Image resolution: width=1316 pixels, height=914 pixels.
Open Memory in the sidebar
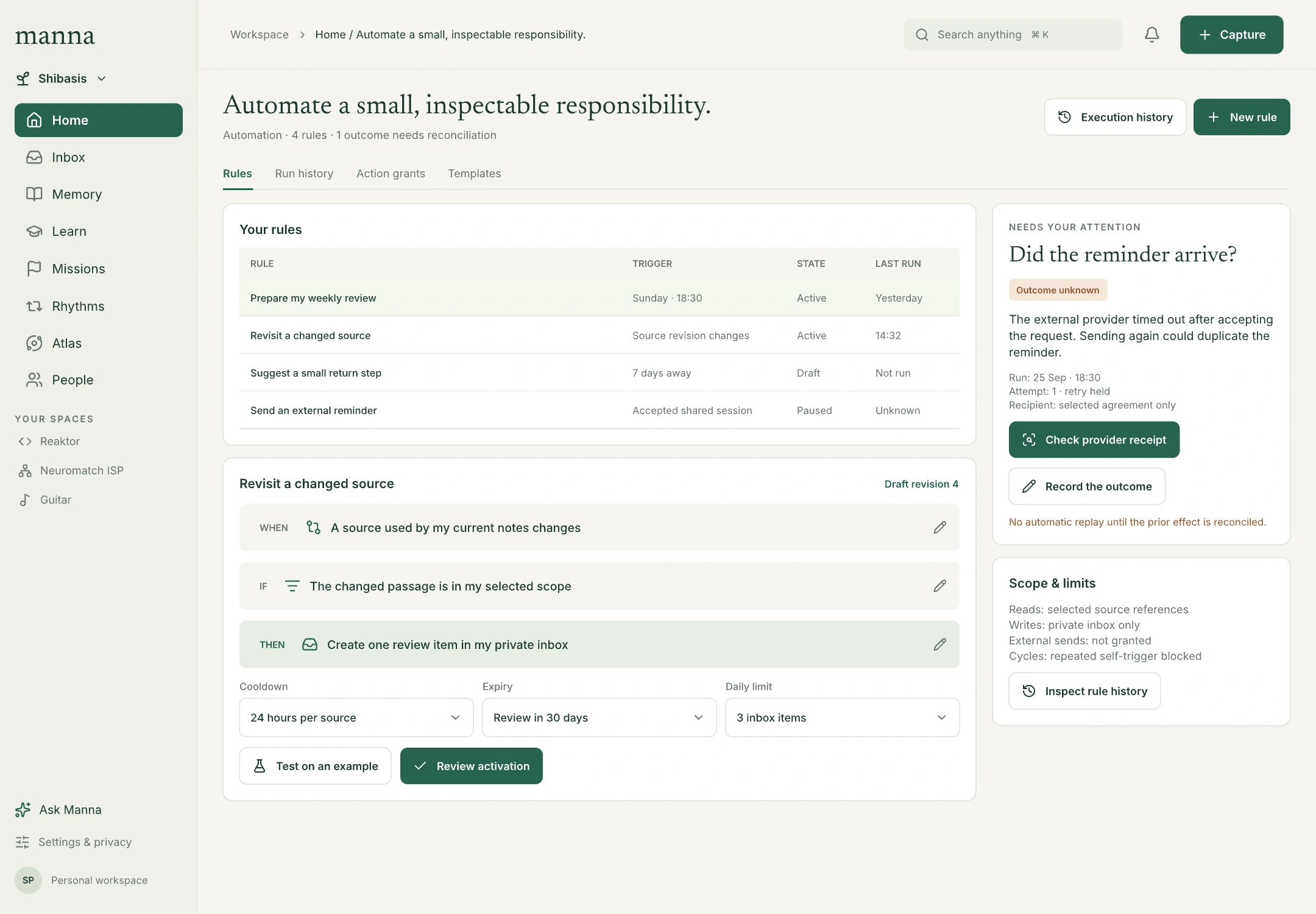click(x=99, y=194)
